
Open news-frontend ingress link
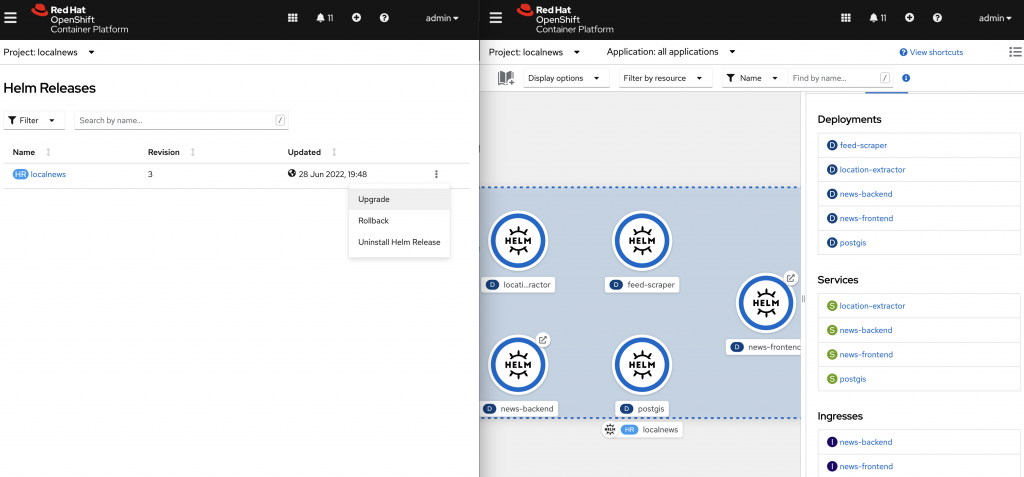(867, 466)
